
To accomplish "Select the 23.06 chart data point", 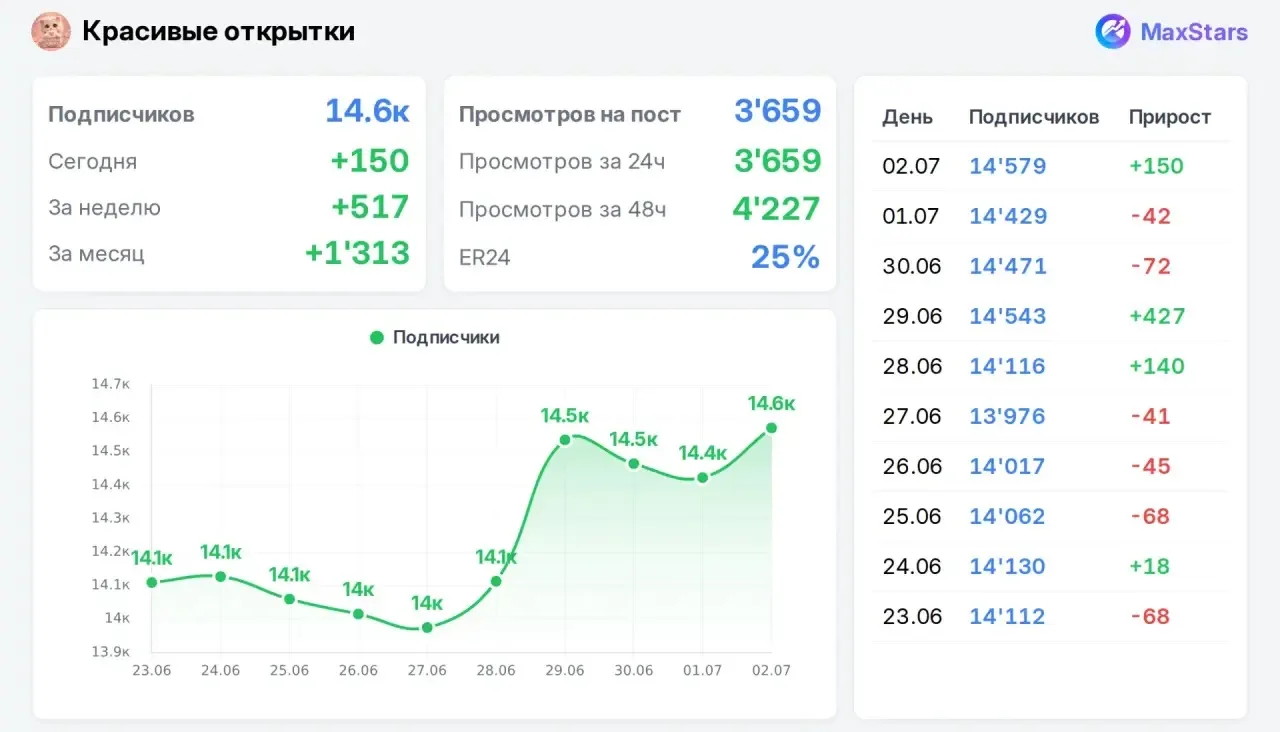I will 152,582.
